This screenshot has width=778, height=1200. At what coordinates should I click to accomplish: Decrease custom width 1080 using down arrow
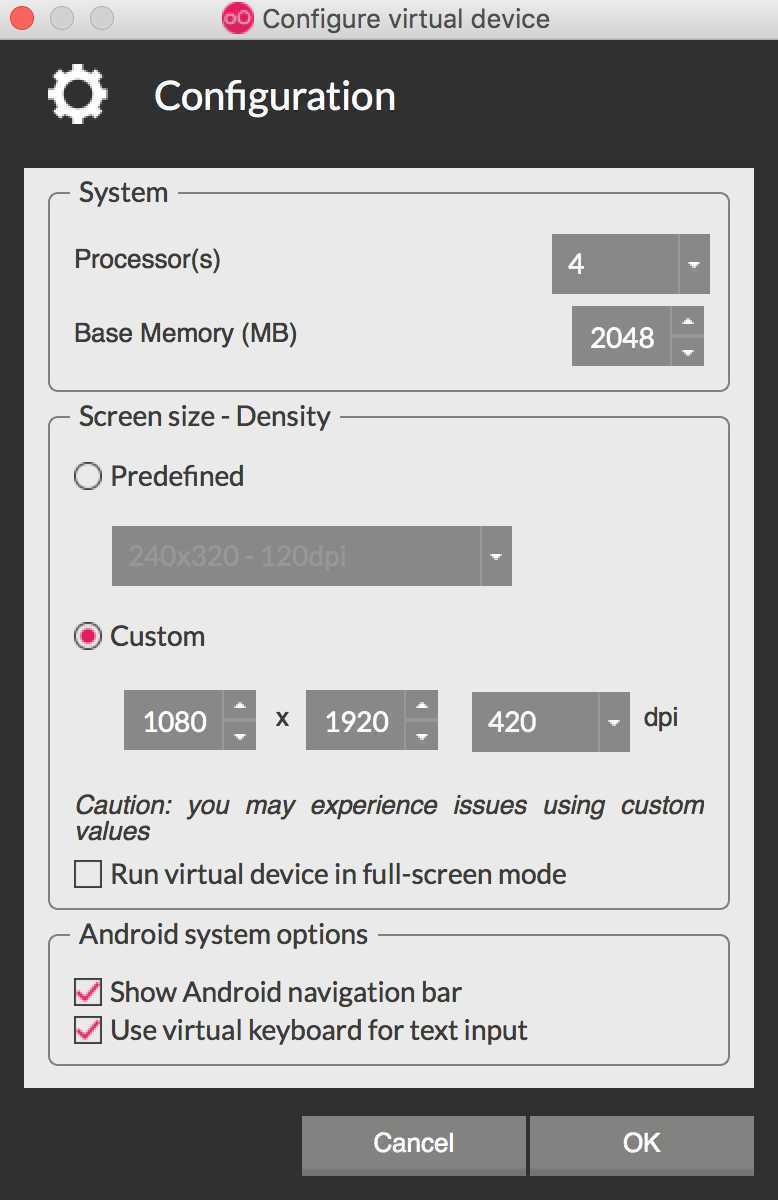[x=239, y=735]
